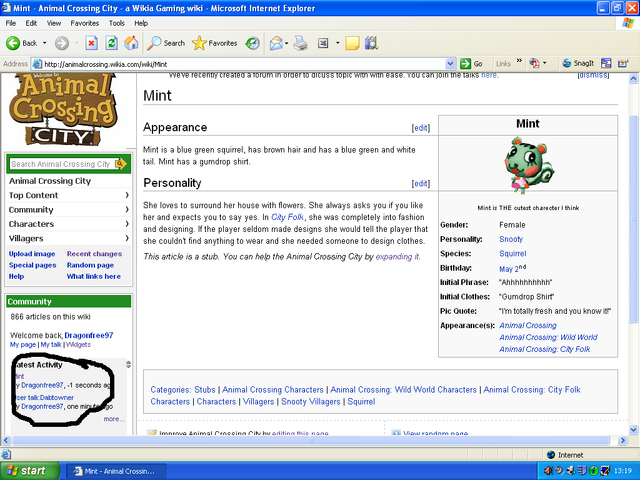The width and height of the screenshot is (640, 480).
Task: Expand the Links toolbar chevron
Action: coord(519,61)
